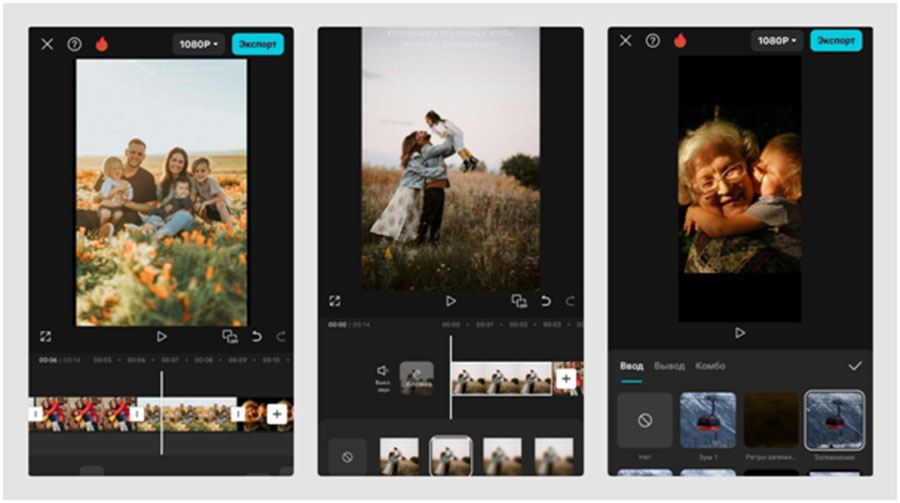Select the 'Зум 1' animation thumbnail

(708, 420)
